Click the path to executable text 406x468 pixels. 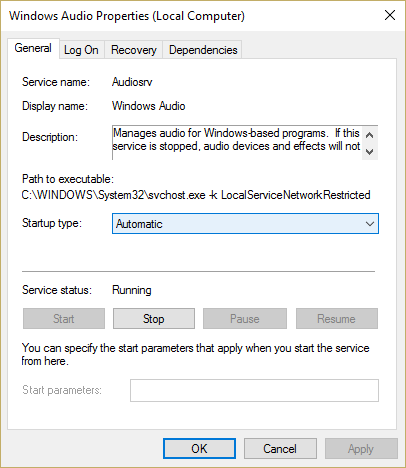(196, 195)
